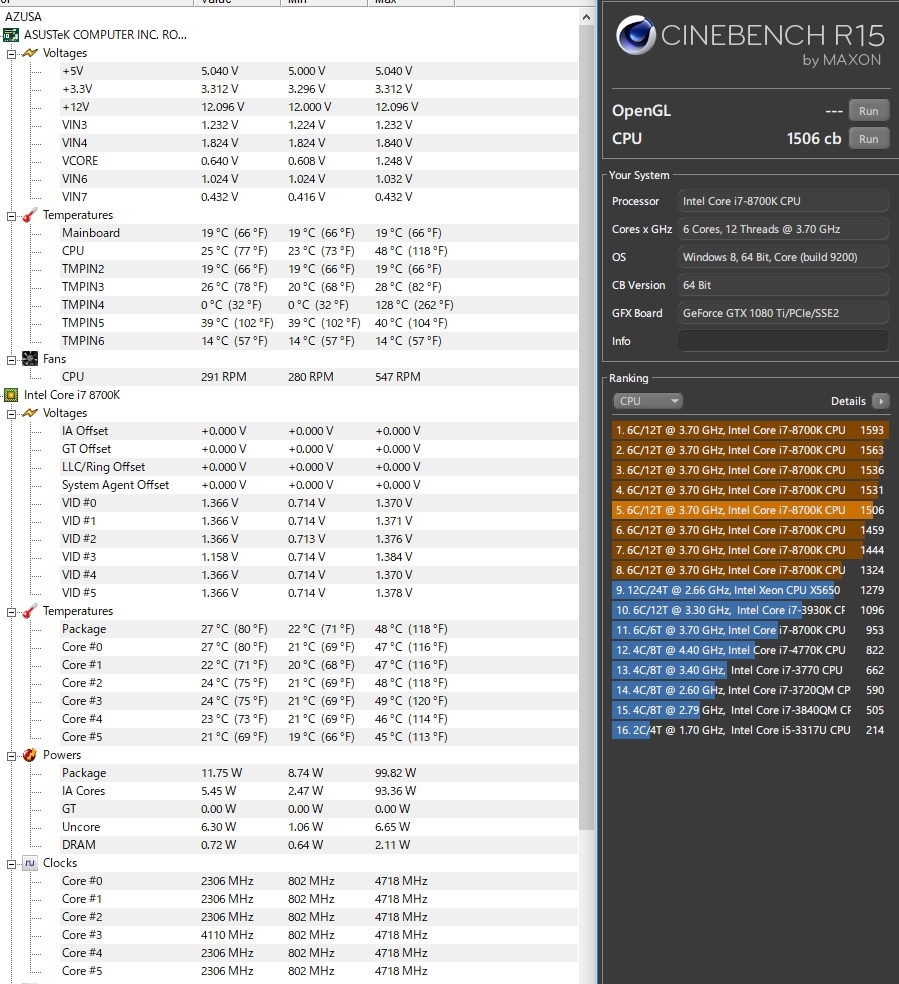
Task: Select ranking entry 9 Intel Xeon X5650
Action: coord(750,591)
